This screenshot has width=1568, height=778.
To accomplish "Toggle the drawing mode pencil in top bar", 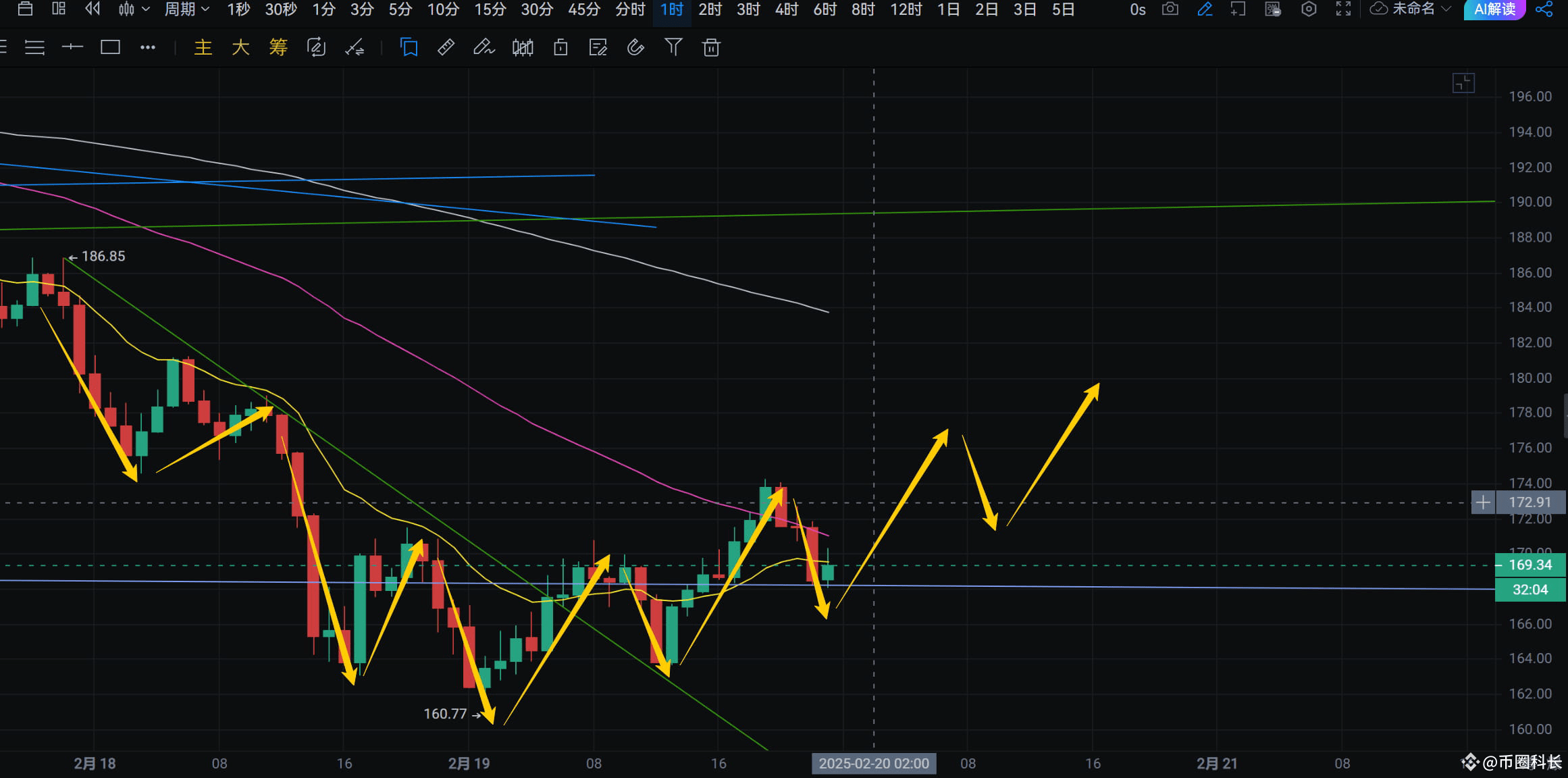I will 1205,9.
